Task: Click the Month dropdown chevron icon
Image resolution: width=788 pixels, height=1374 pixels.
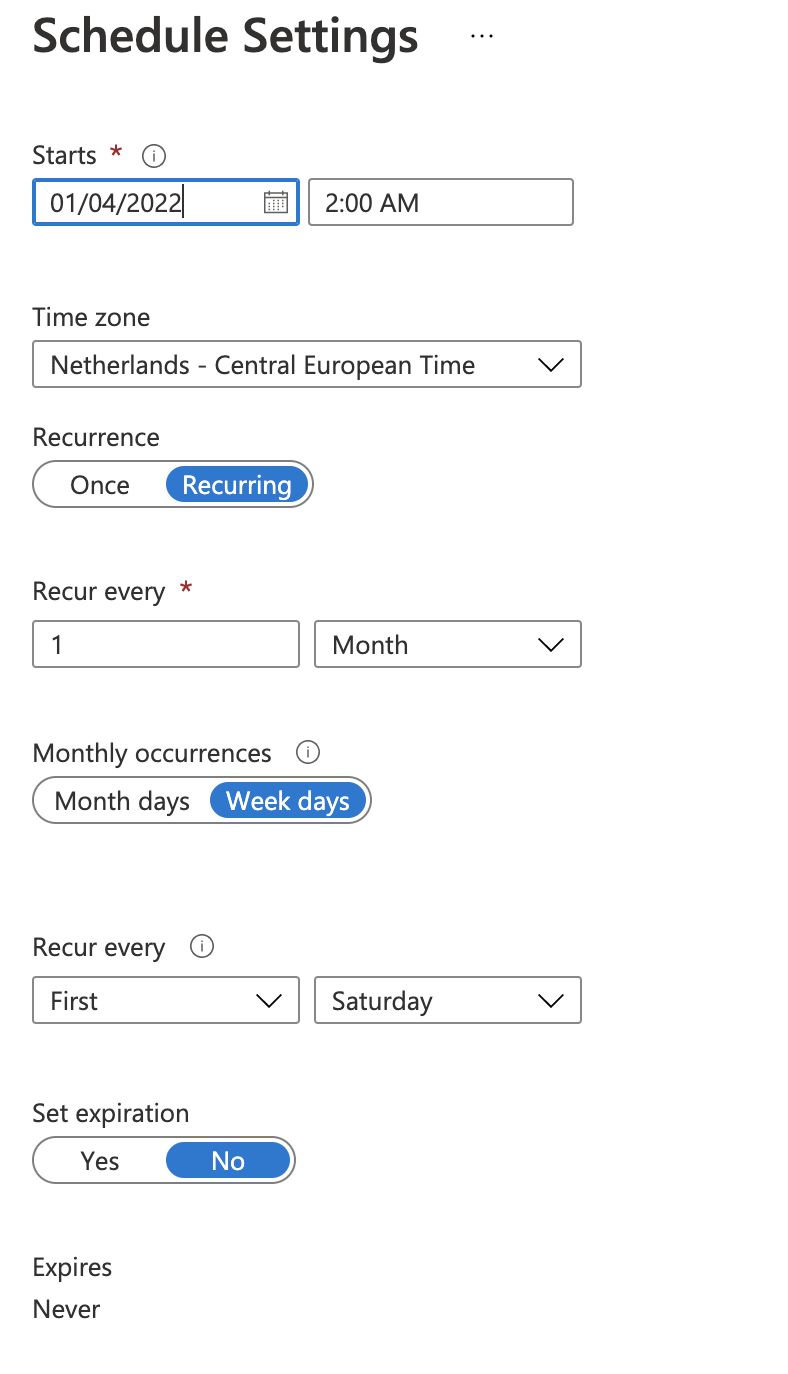Action: (551, 644)
